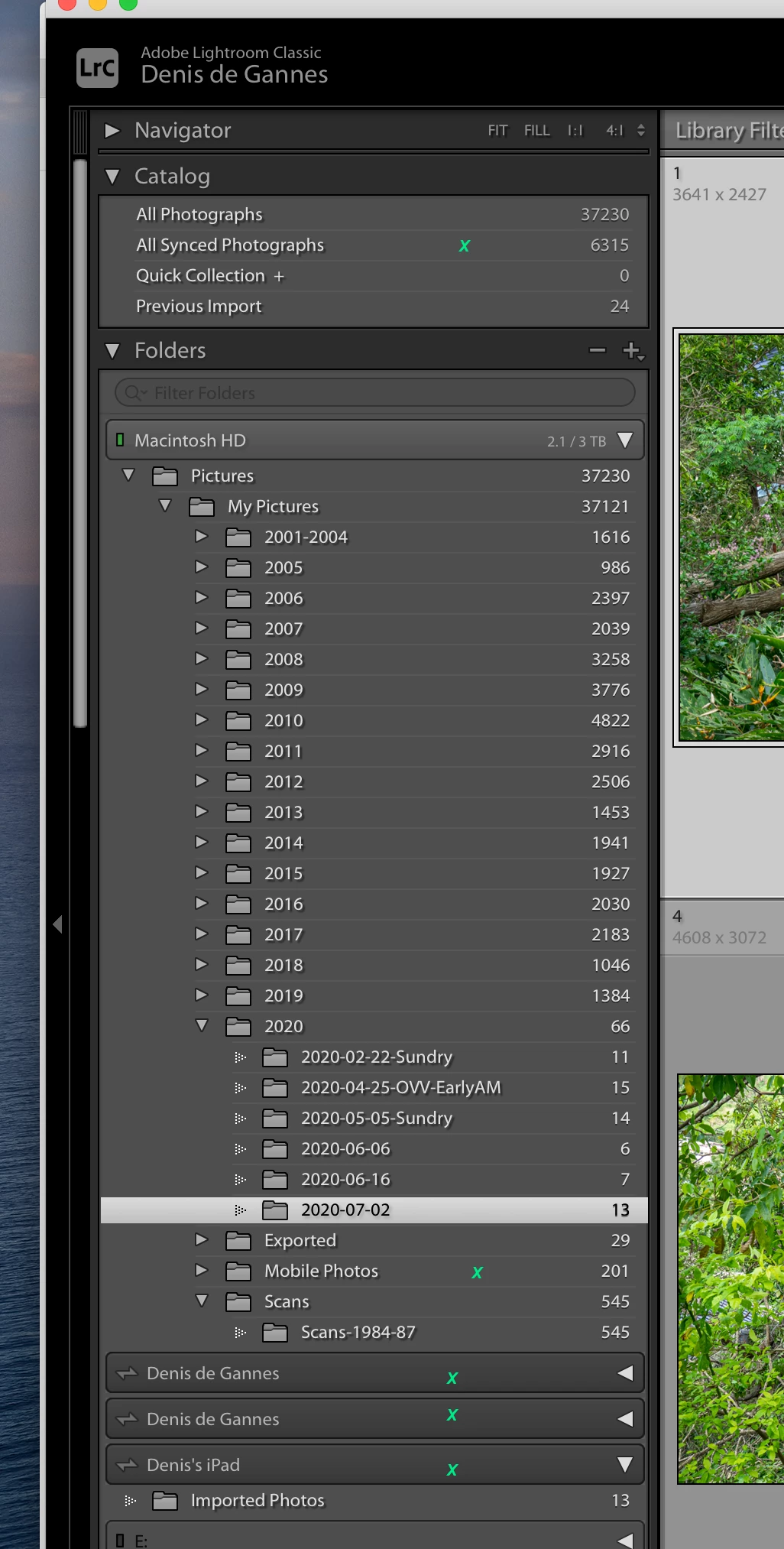Image resolution: width=784 pixels, height=1549 pixels.
Task: Open folder 2020-06-16
Action: coord(374,1180)
